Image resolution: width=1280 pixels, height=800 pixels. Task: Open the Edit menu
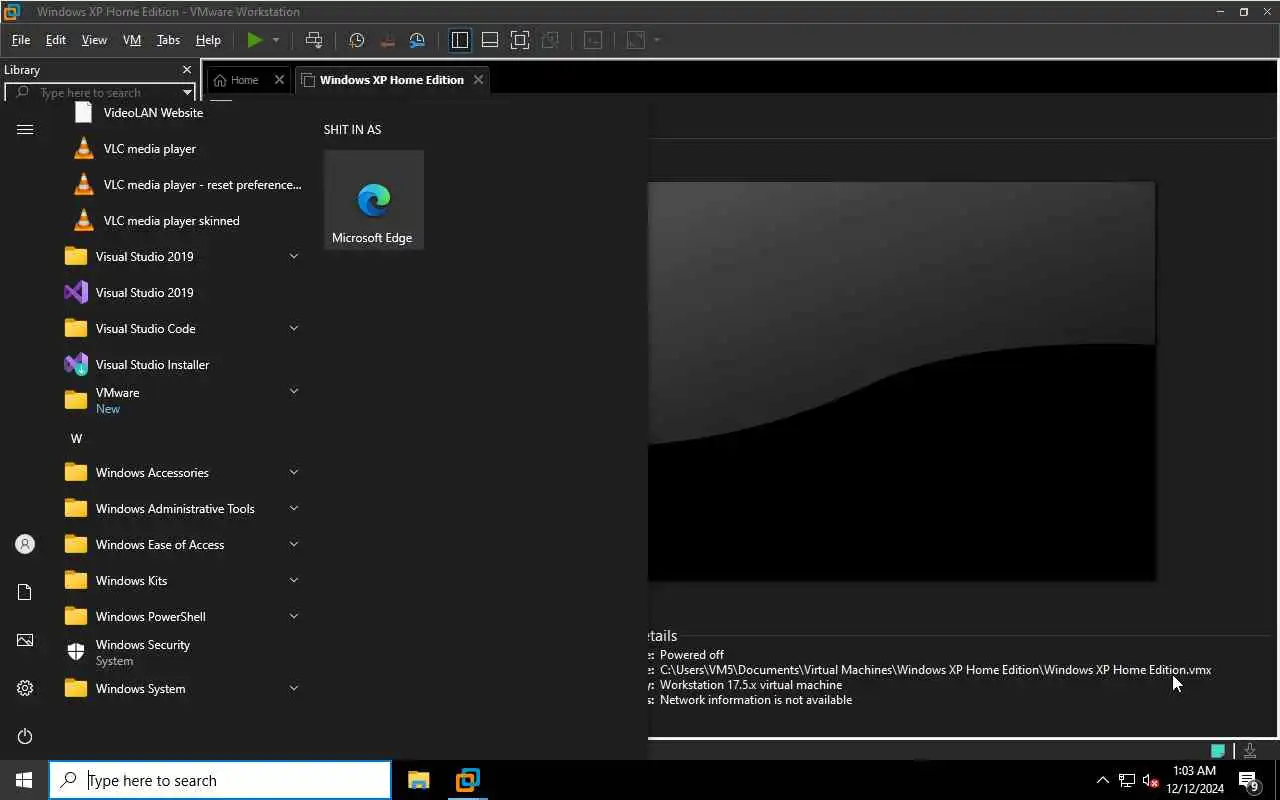click(x=56, y=40)
